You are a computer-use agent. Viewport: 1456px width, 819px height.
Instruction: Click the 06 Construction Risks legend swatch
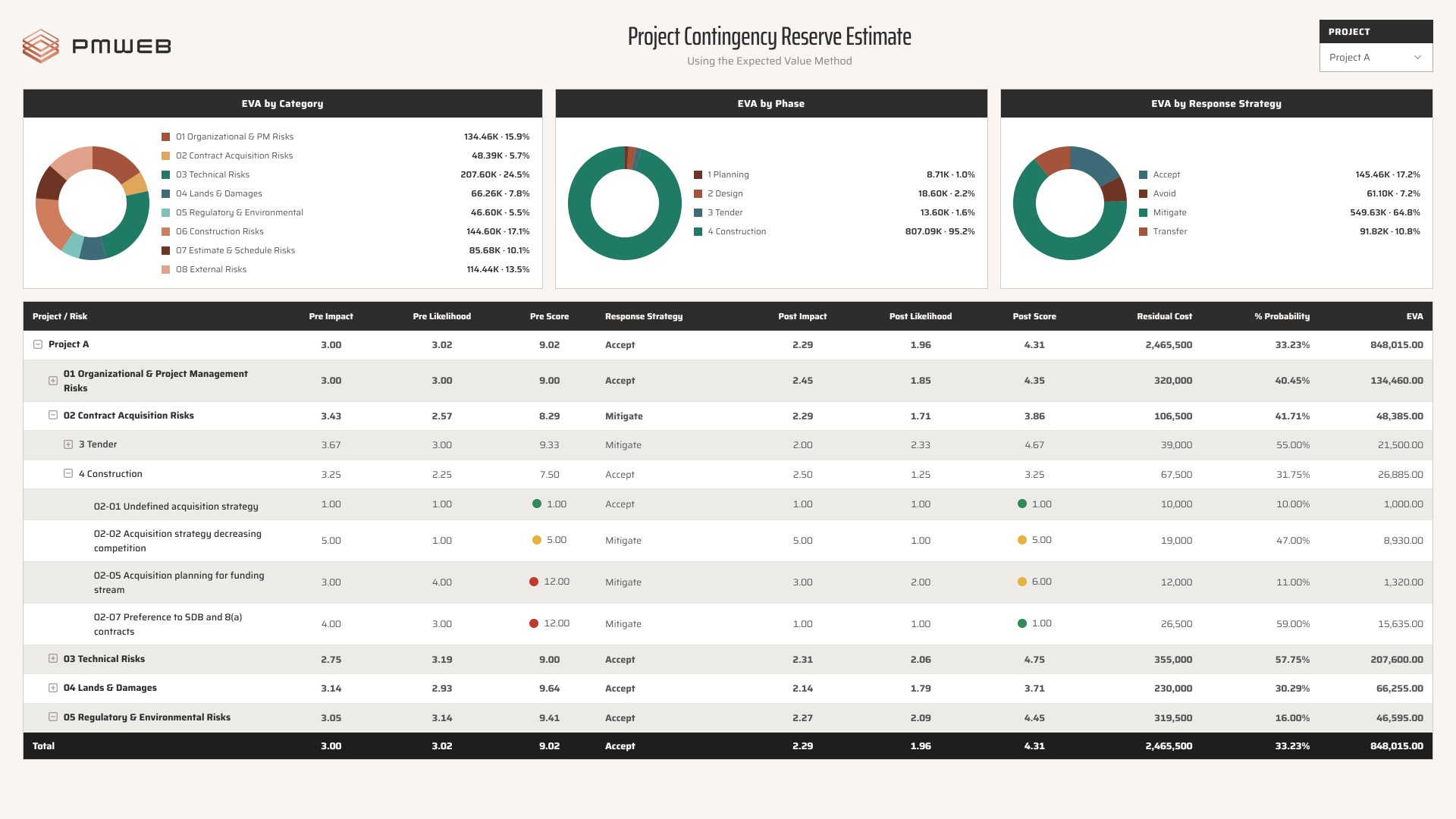(165, 232)
